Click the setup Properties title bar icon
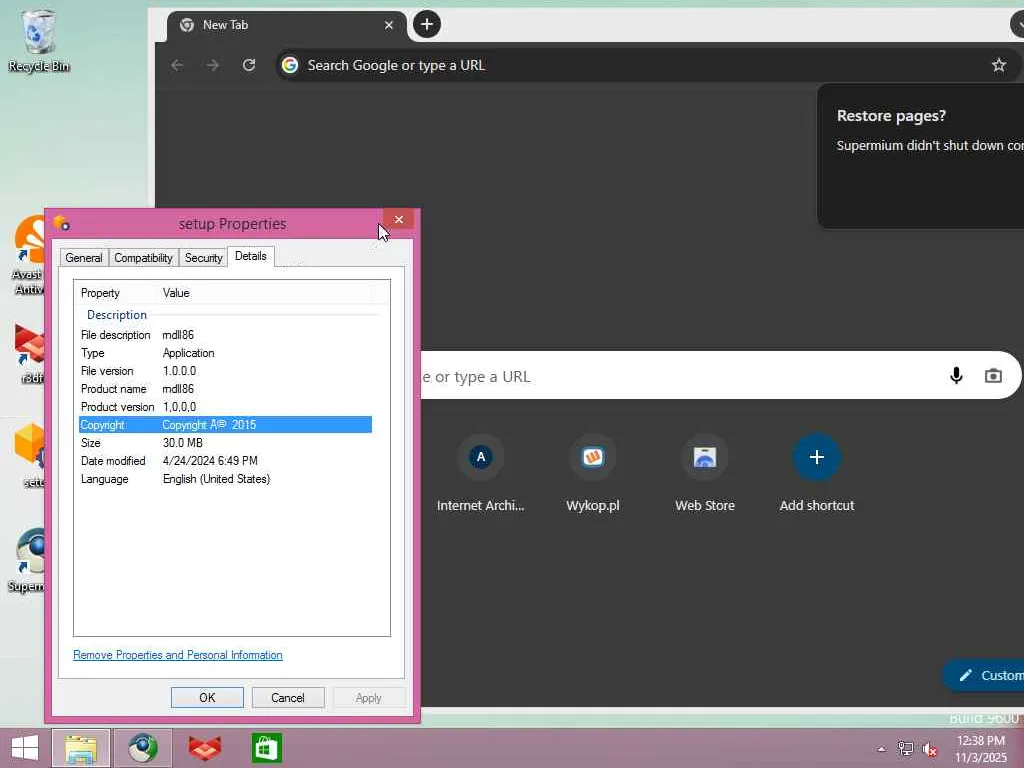The image size is (1024, 768). click(x=61, y=223)
